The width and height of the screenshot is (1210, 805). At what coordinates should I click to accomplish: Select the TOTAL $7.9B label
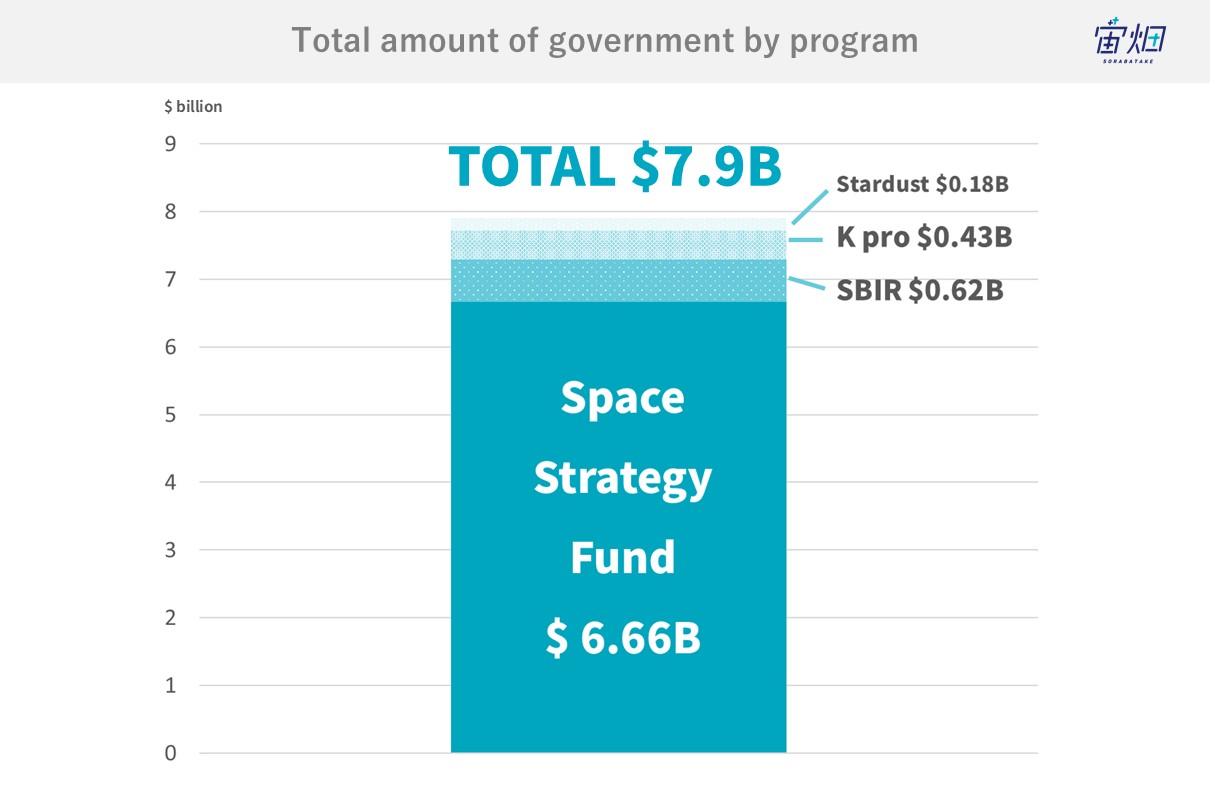(614, 167)
